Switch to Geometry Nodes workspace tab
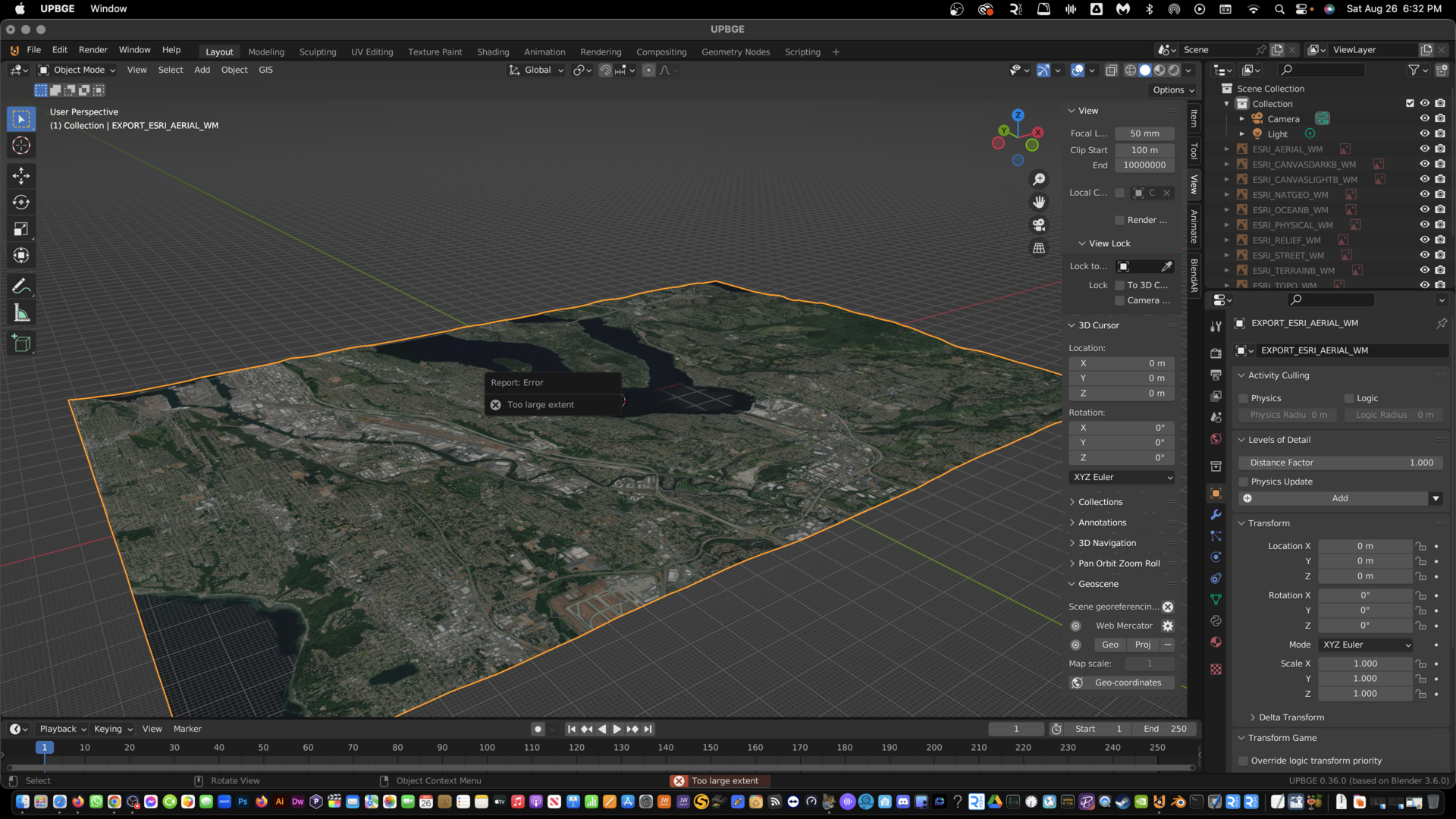 (x=736, y=52)
